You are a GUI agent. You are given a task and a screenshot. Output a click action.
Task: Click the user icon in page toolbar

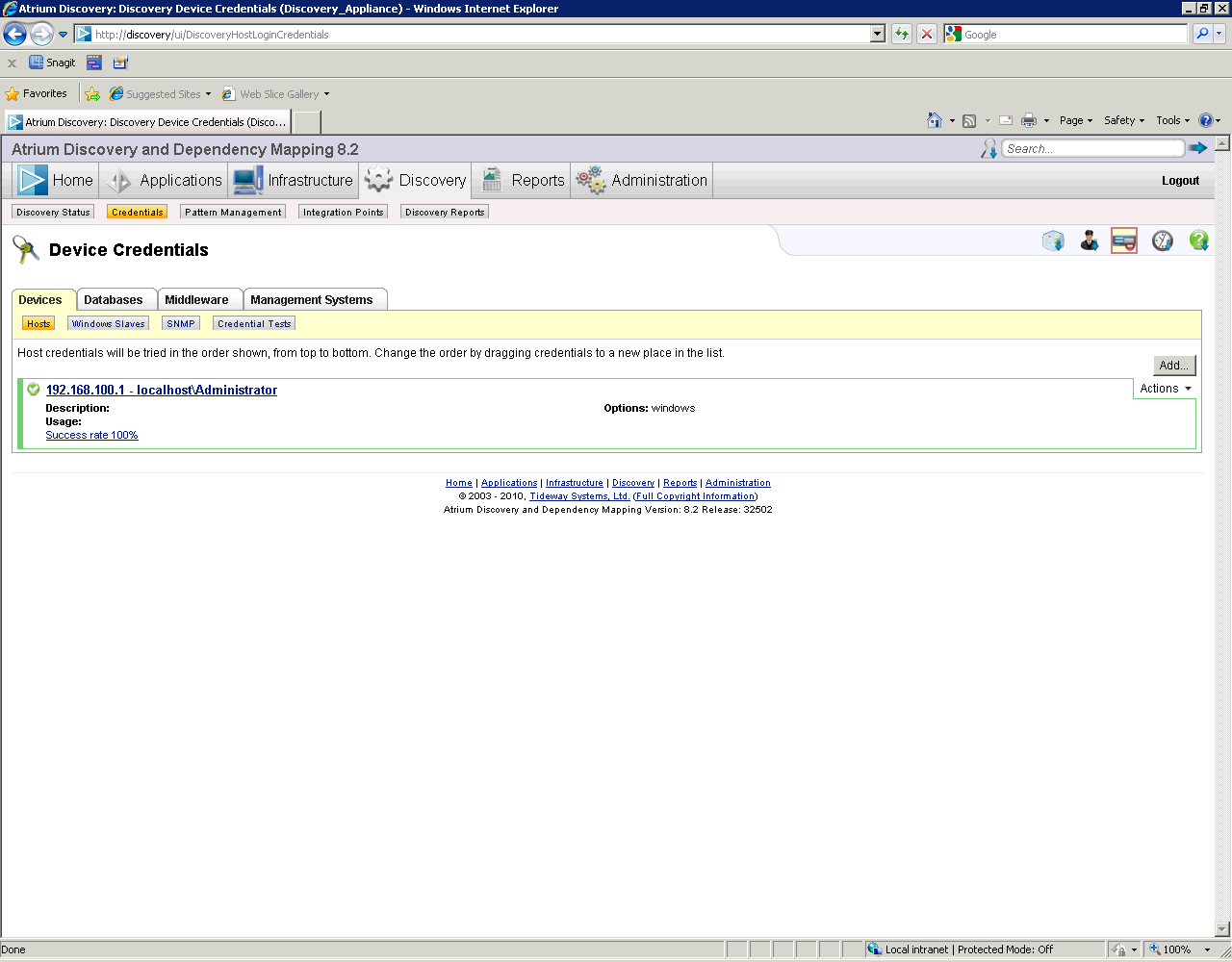tap(1089, 240)
